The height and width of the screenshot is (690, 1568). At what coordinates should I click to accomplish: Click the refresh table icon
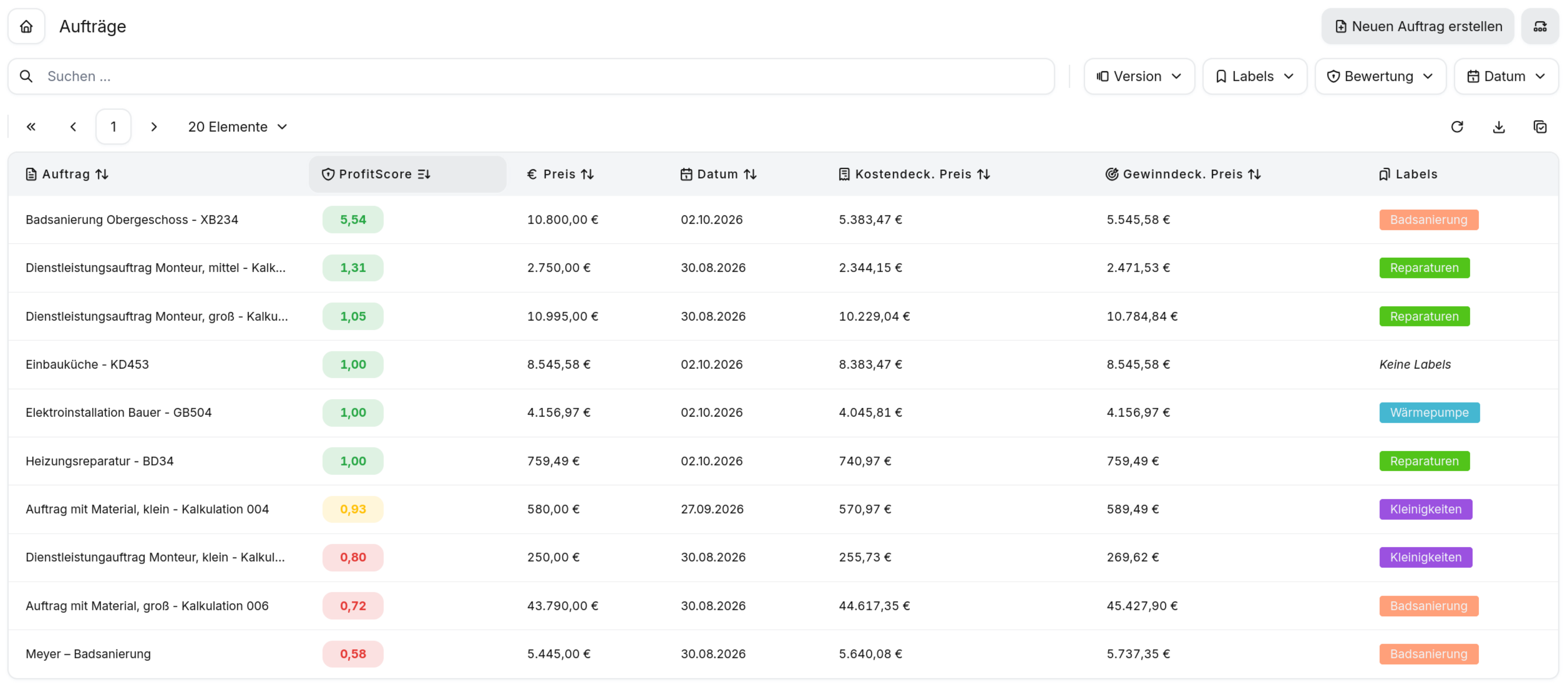pos(1457,126)
